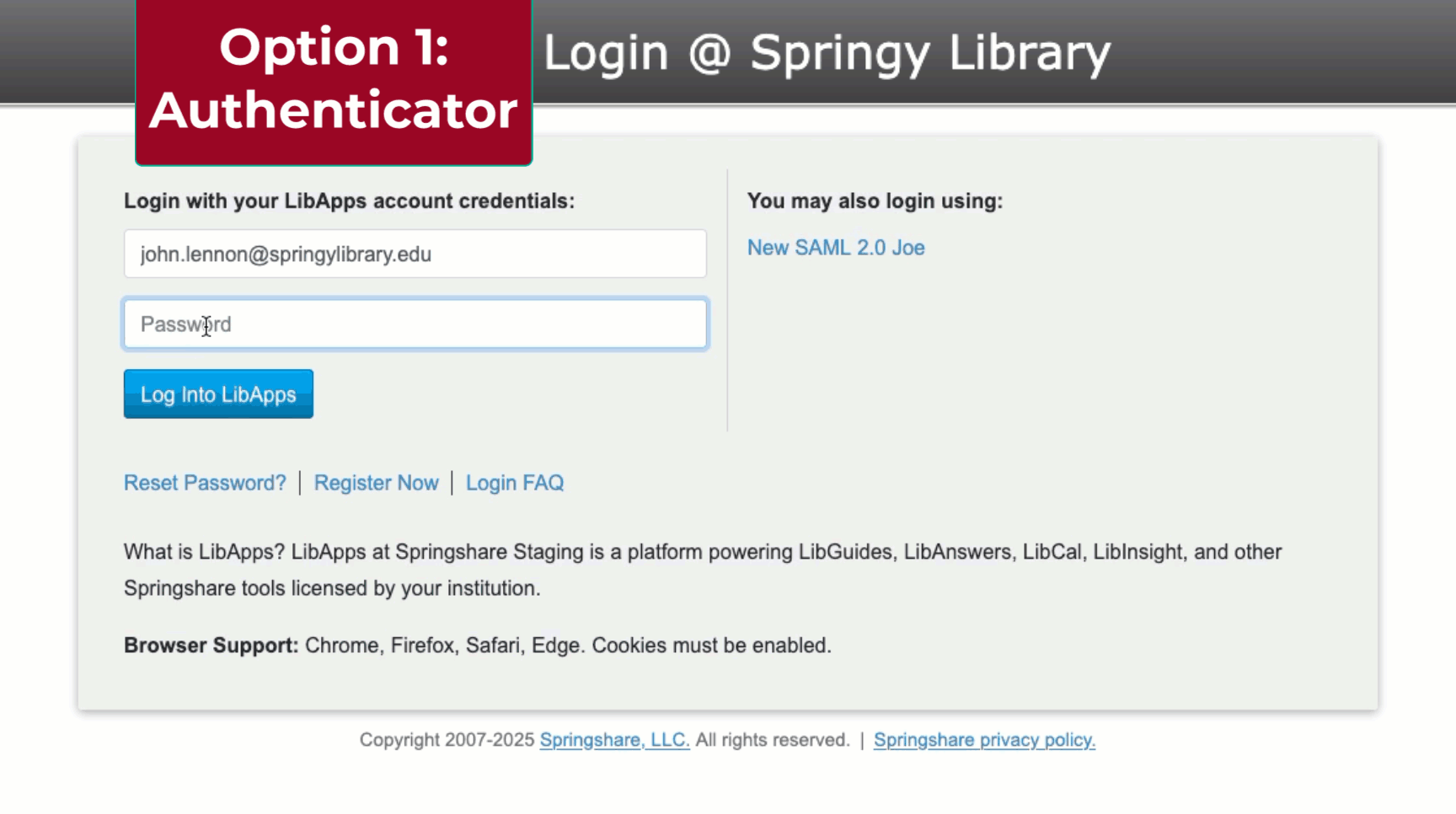The width and height of the screenshot is (1456, 814).
Task: Click the LibApps account credentials label
Action: [349, 201]
